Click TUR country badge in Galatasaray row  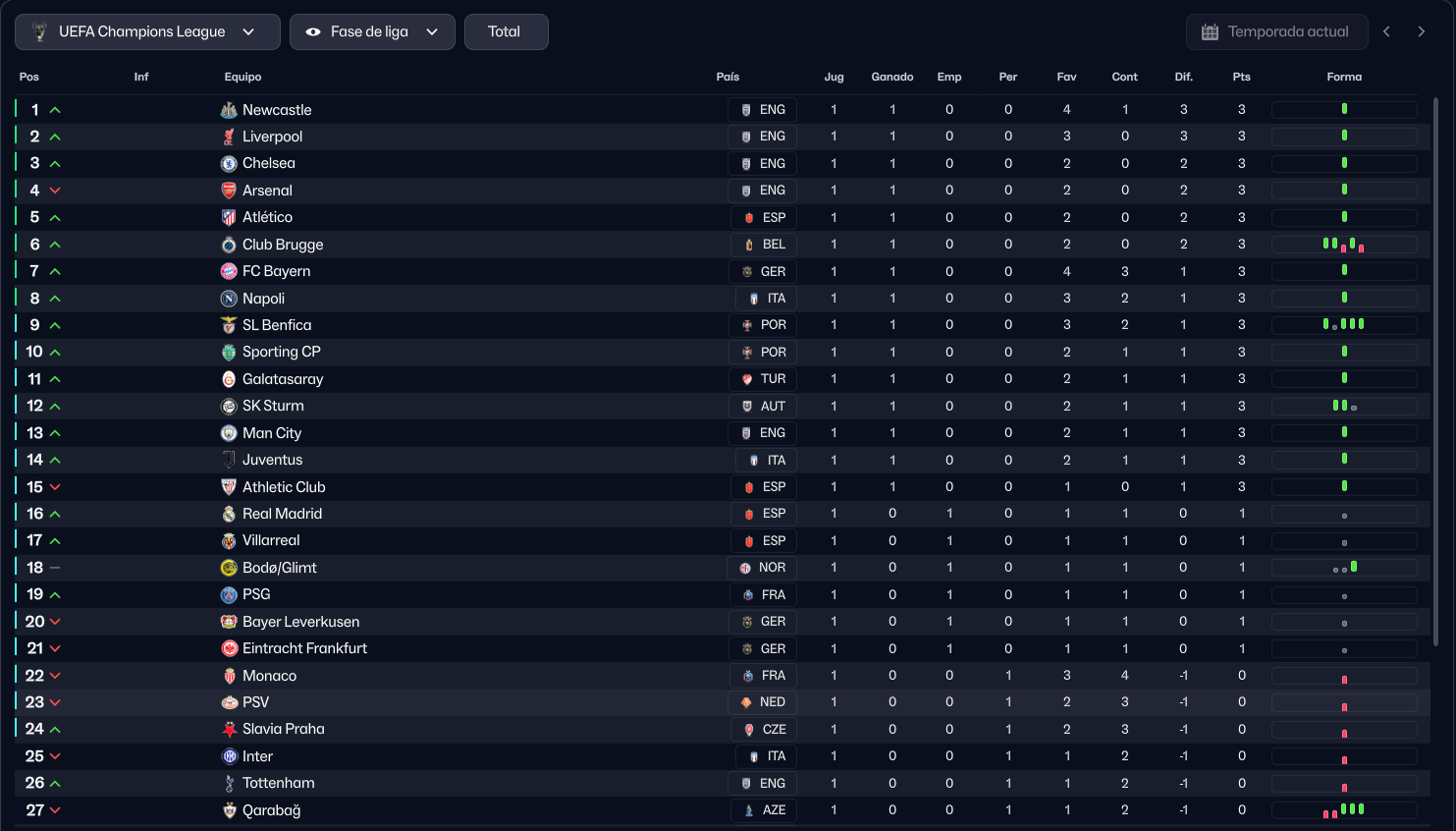click(x=763, y=379)
